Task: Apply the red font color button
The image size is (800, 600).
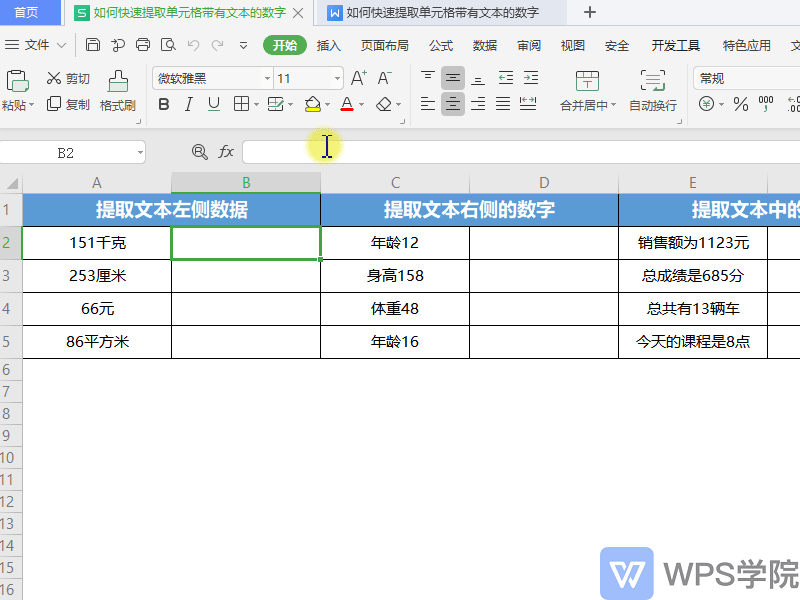Action: click(x=347, y=105)
